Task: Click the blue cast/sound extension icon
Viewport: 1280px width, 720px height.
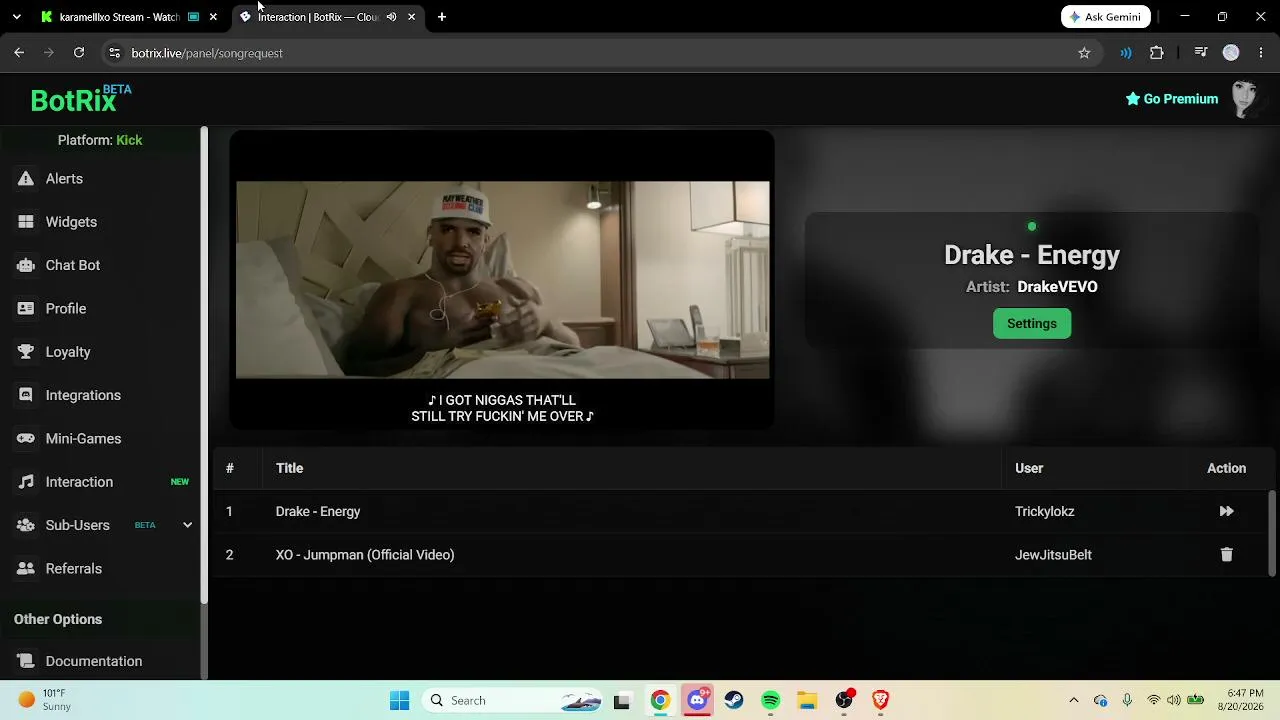Action: pos(1126,53)
